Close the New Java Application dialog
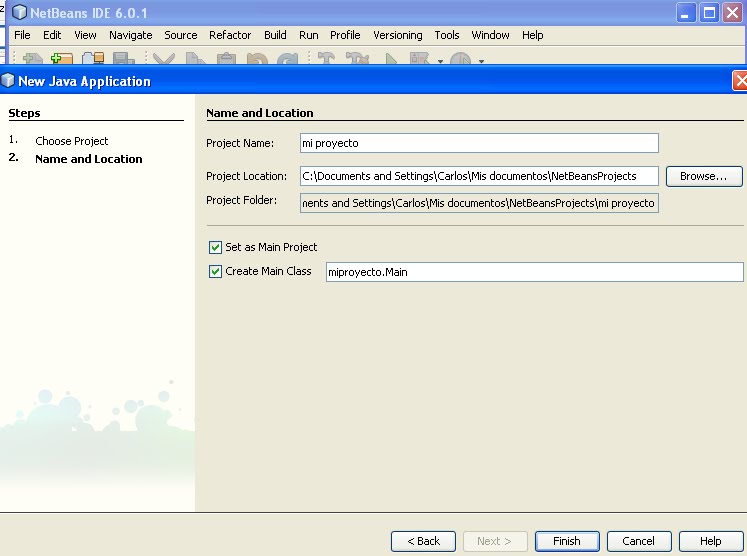747x556 pixels. tap(740, 81)
